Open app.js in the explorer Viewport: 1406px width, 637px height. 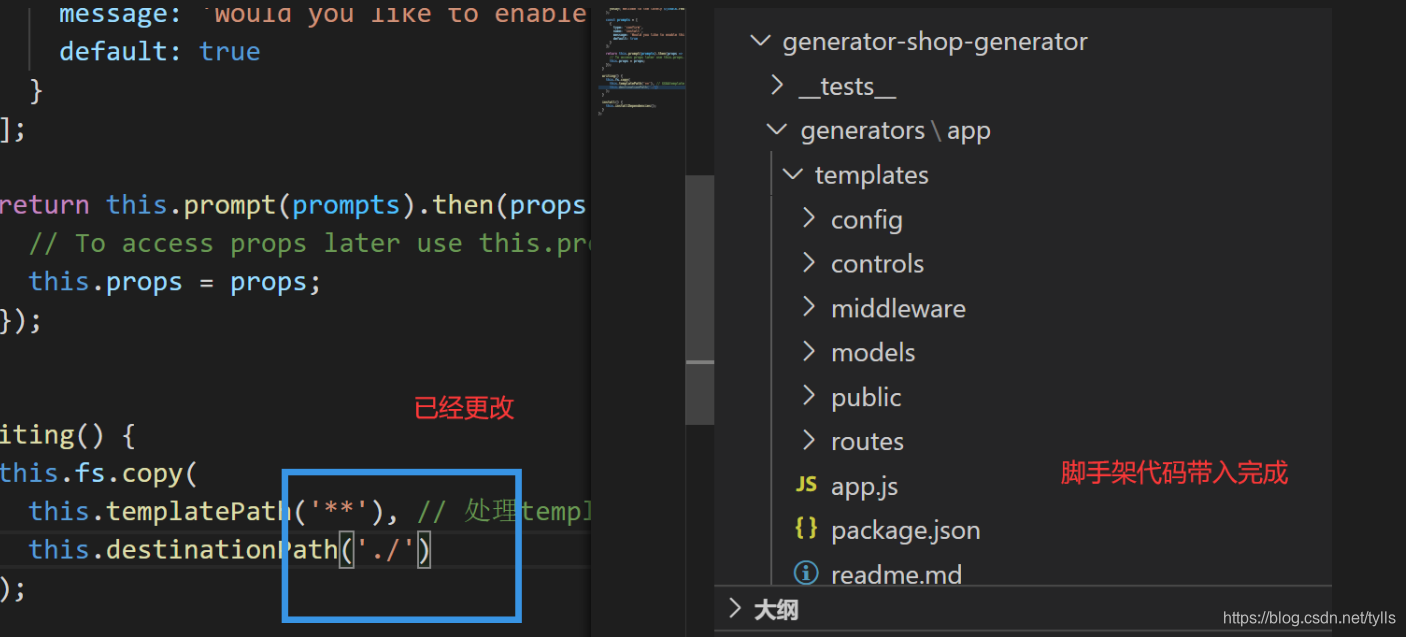click(x=865, y=486)
